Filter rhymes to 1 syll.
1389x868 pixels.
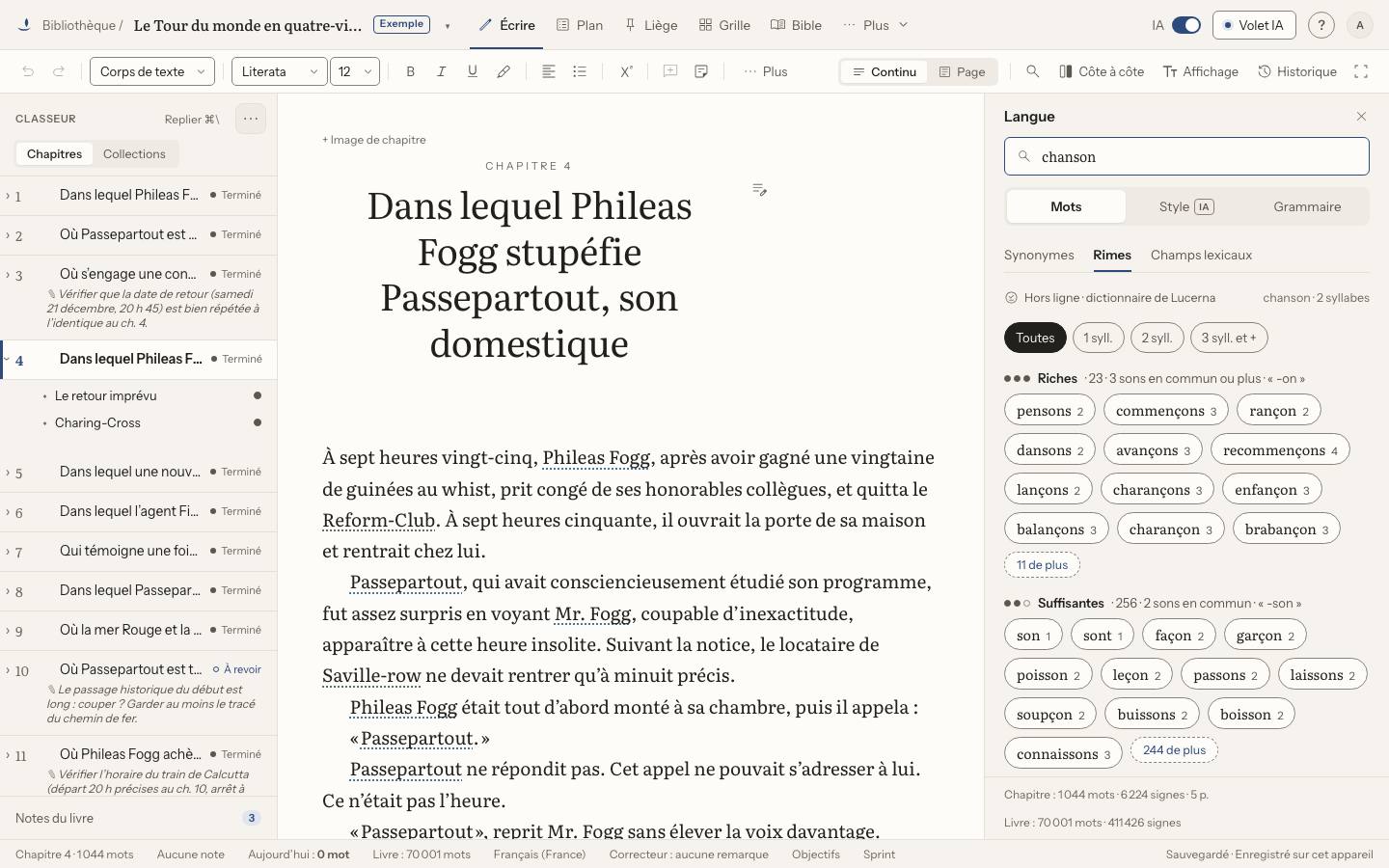[1098, 338]
